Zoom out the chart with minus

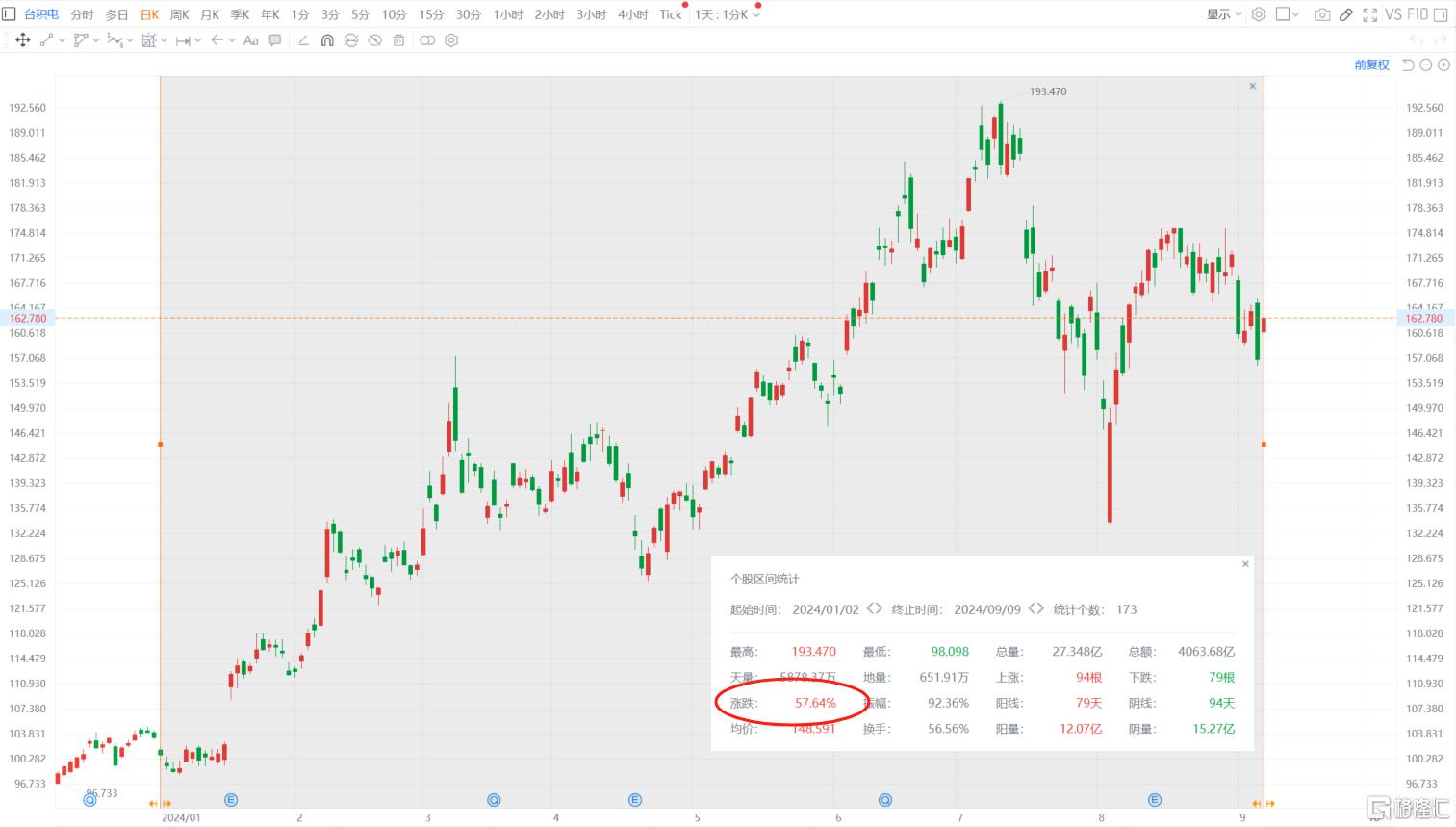(x=1426, y=65)
